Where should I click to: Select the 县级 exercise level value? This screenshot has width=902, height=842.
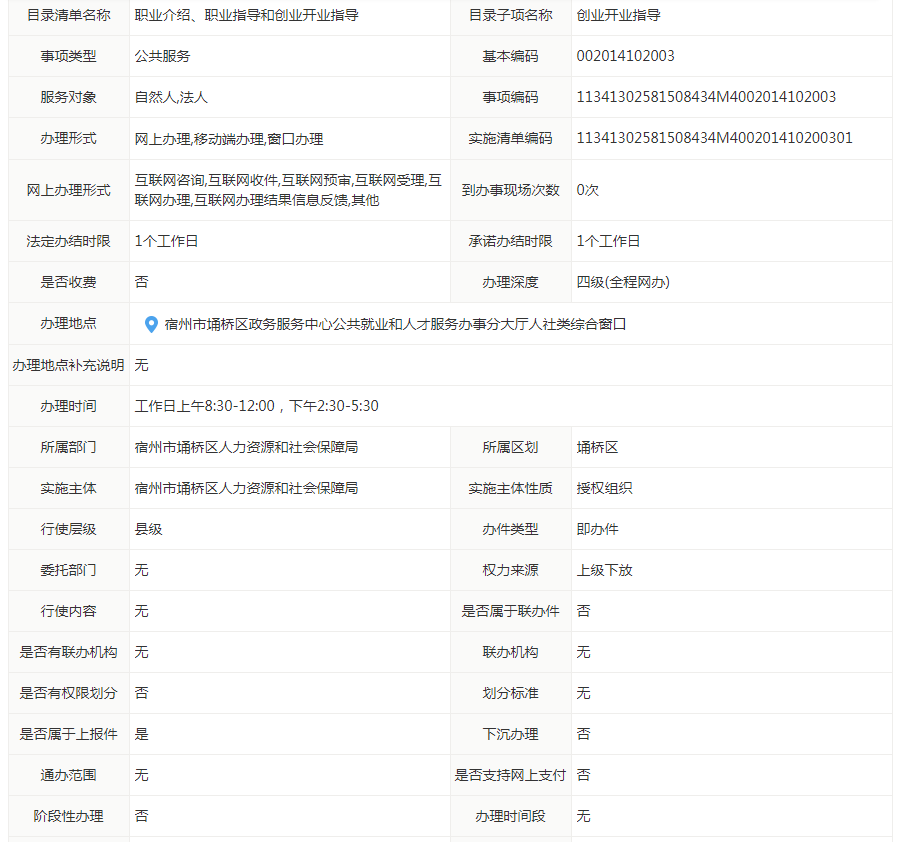(148, 529)
